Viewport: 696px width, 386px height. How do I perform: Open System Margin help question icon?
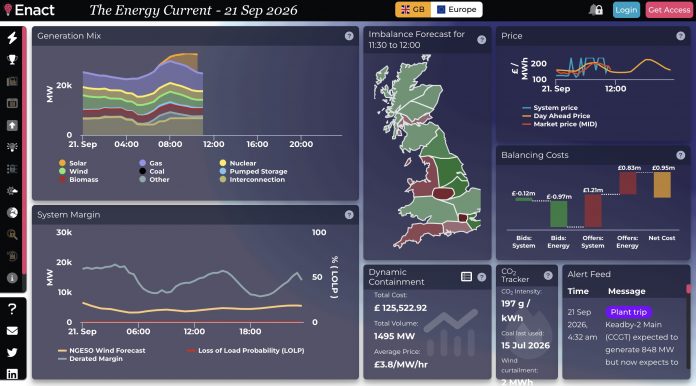tap(349, 215)
